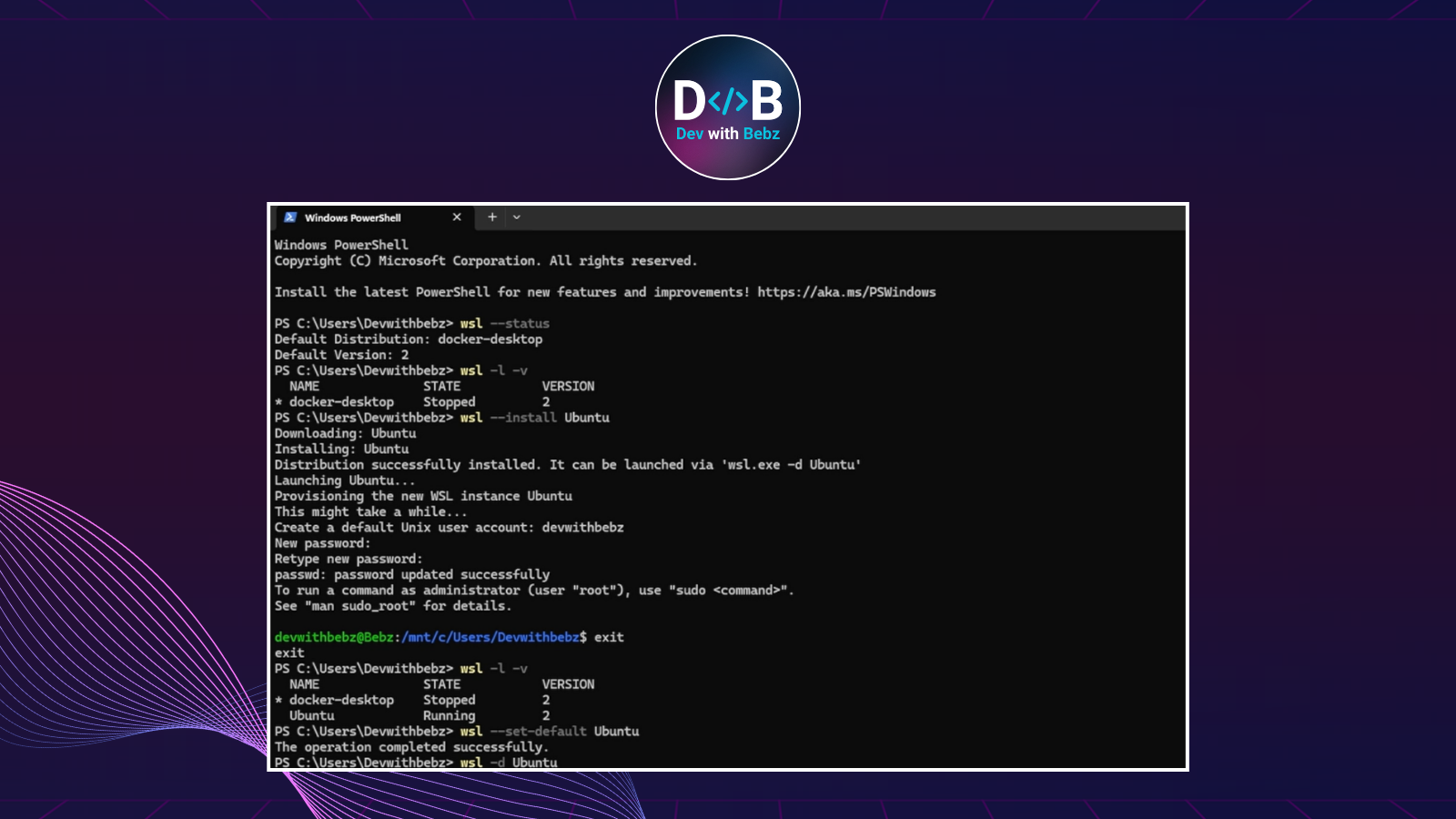1456x819 pixels.
Task: Click 'The operation completed successfully.' line
Action: coord(411,747)
